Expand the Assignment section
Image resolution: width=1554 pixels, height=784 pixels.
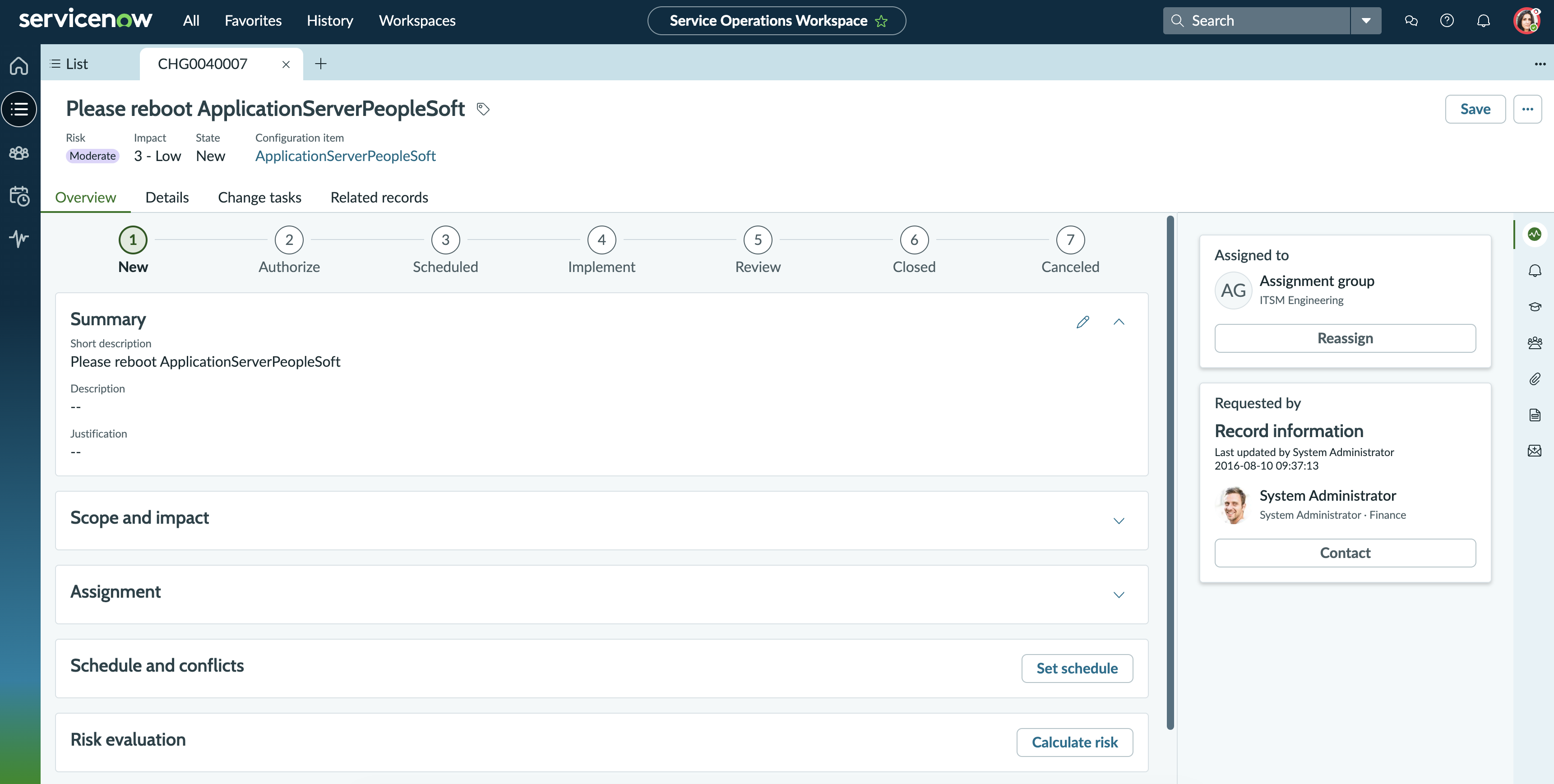(x=1119, y=595)
